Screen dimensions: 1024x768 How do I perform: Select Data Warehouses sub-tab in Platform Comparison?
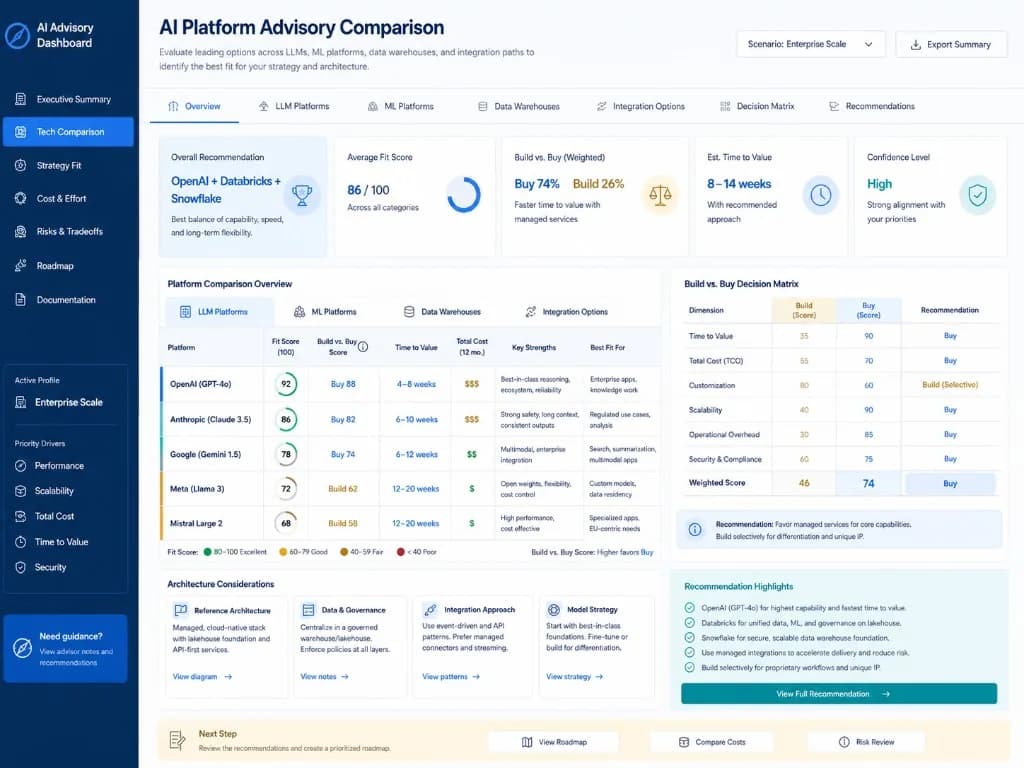[442, 312]
